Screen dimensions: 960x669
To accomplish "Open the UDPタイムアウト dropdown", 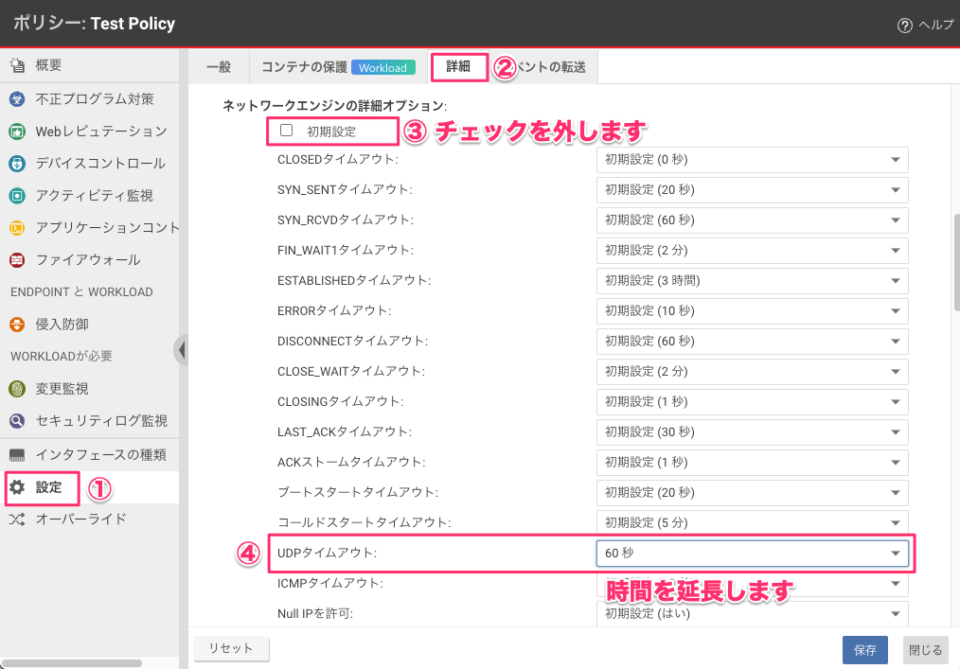I will 752,553.
